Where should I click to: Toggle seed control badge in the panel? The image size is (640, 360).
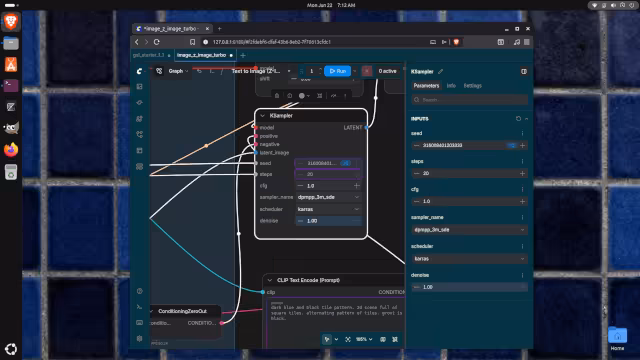[512, 145]
